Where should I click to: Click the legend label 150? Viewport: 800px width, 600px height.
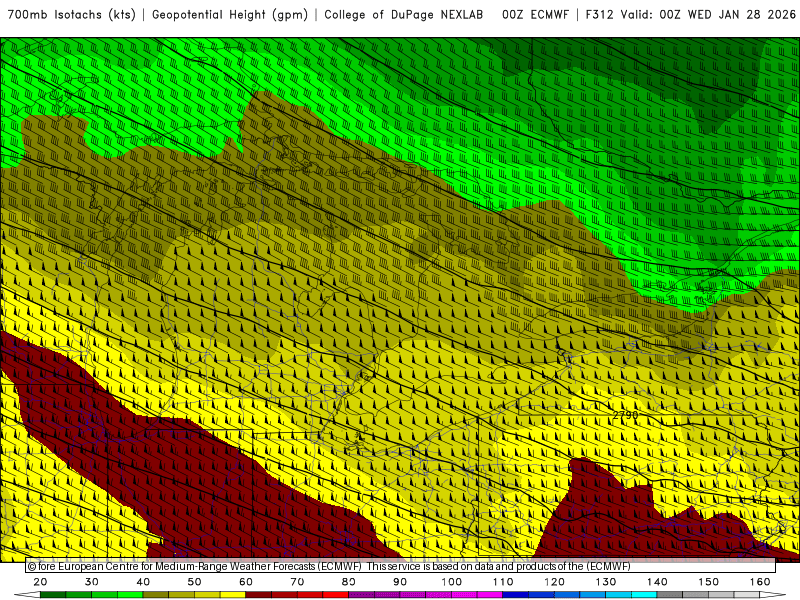click(x=709, y=582)
